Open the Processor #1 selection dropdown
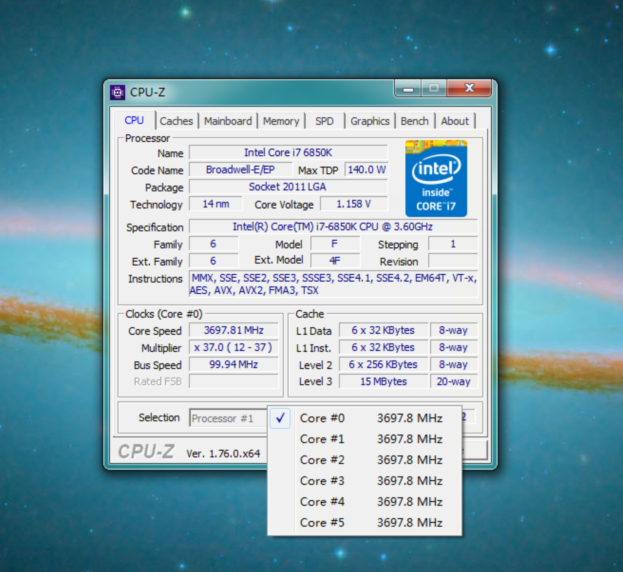 (x=228, y=418)
